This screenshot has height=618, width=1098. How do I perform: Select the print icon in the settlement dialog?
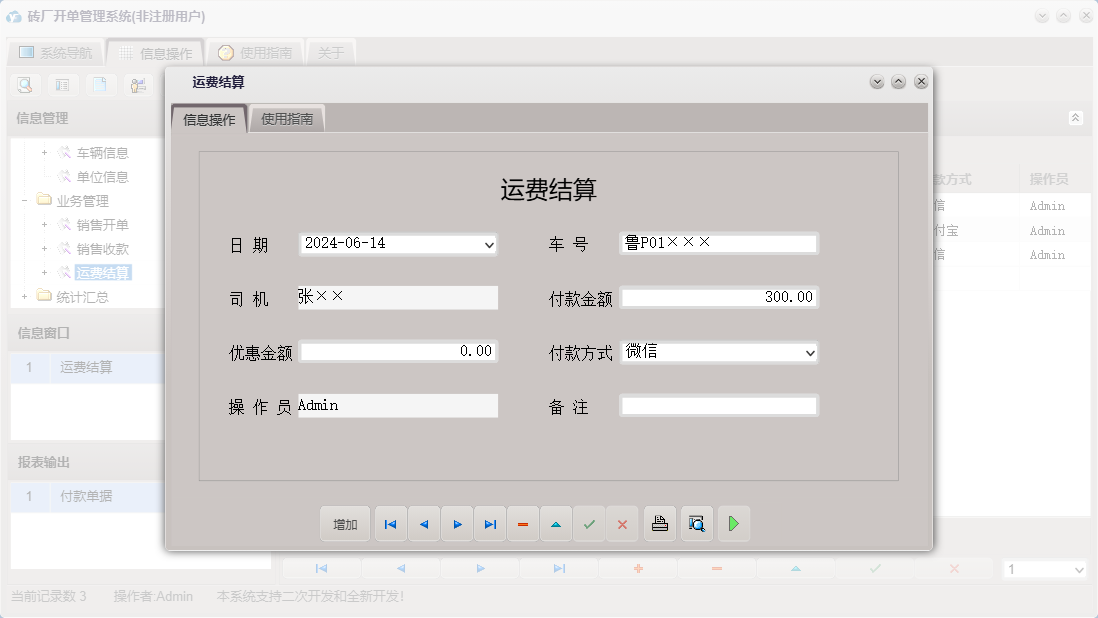659,523
